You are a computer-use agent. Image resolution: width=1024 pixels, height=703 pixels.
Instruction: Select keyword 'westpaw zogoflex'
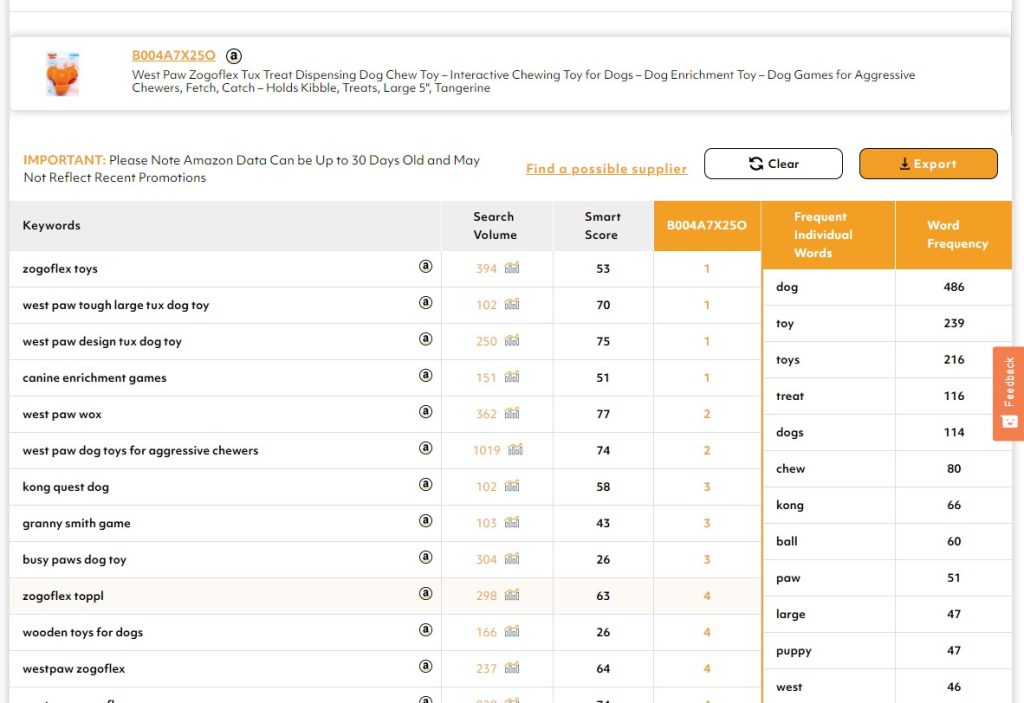[74, 669]
